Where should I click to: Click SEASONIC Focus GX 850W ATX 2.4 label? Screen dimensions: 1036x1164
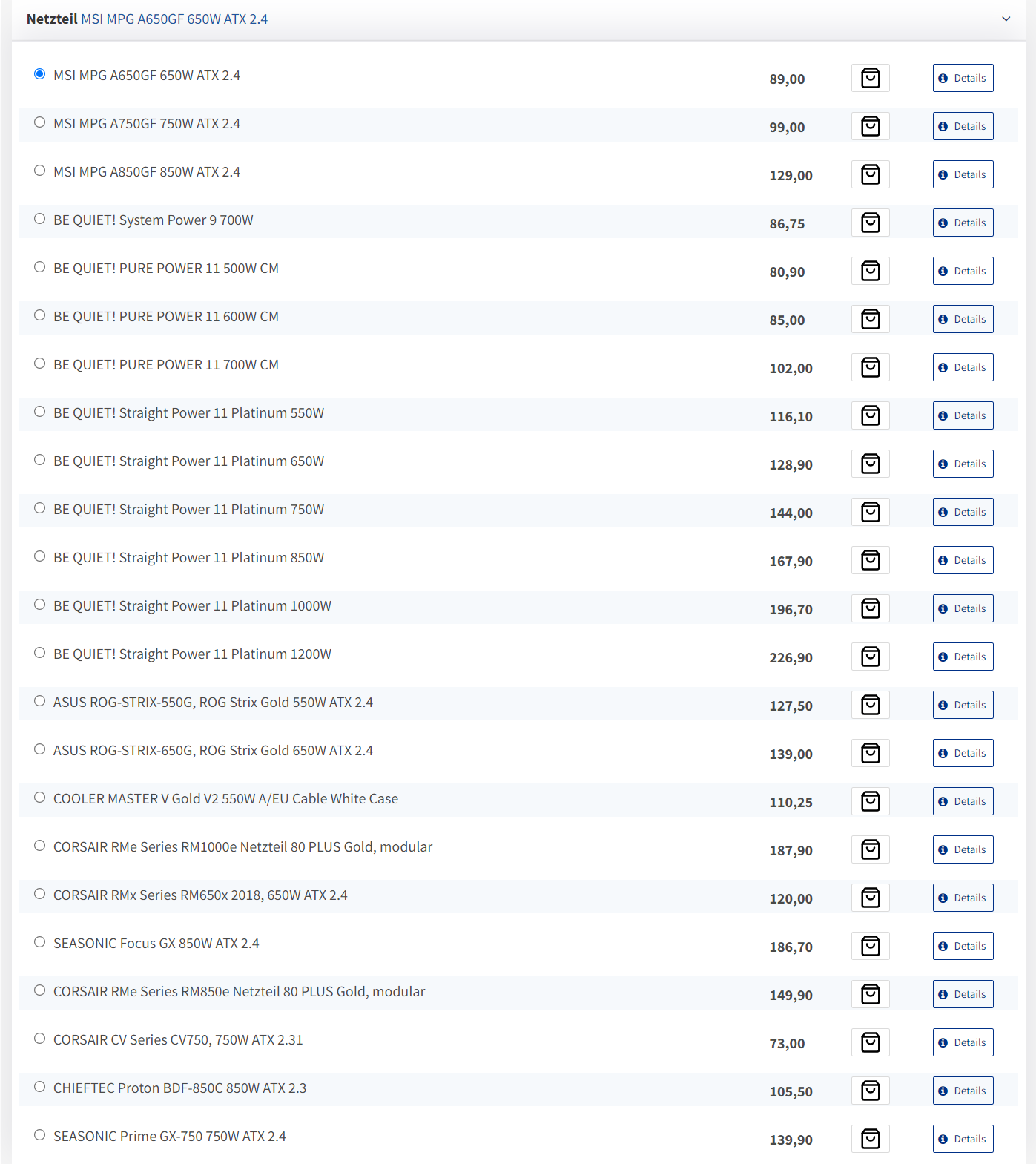(156, 944)
